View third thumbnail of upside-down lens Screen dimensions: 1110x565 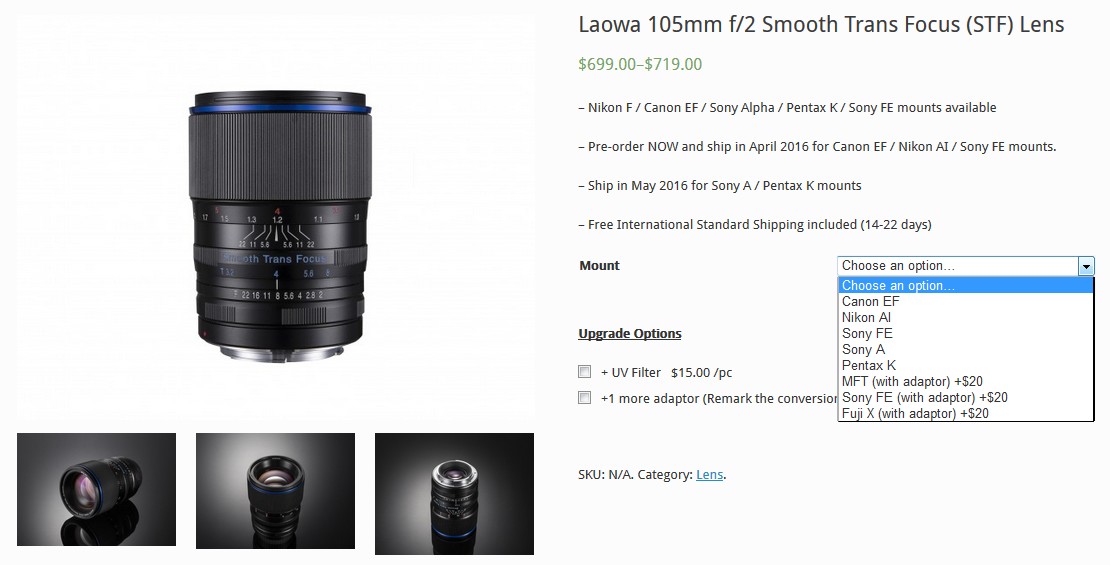454,493
